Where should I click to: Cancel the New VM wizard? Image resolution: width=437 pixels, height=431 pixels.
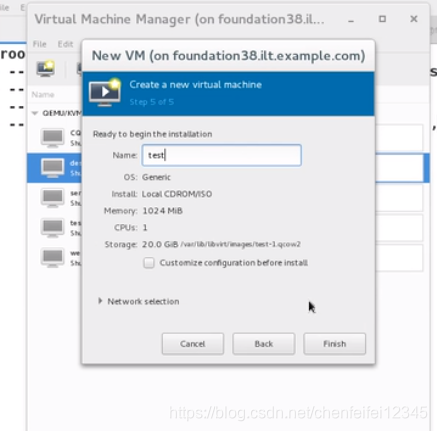click(193, 344)
